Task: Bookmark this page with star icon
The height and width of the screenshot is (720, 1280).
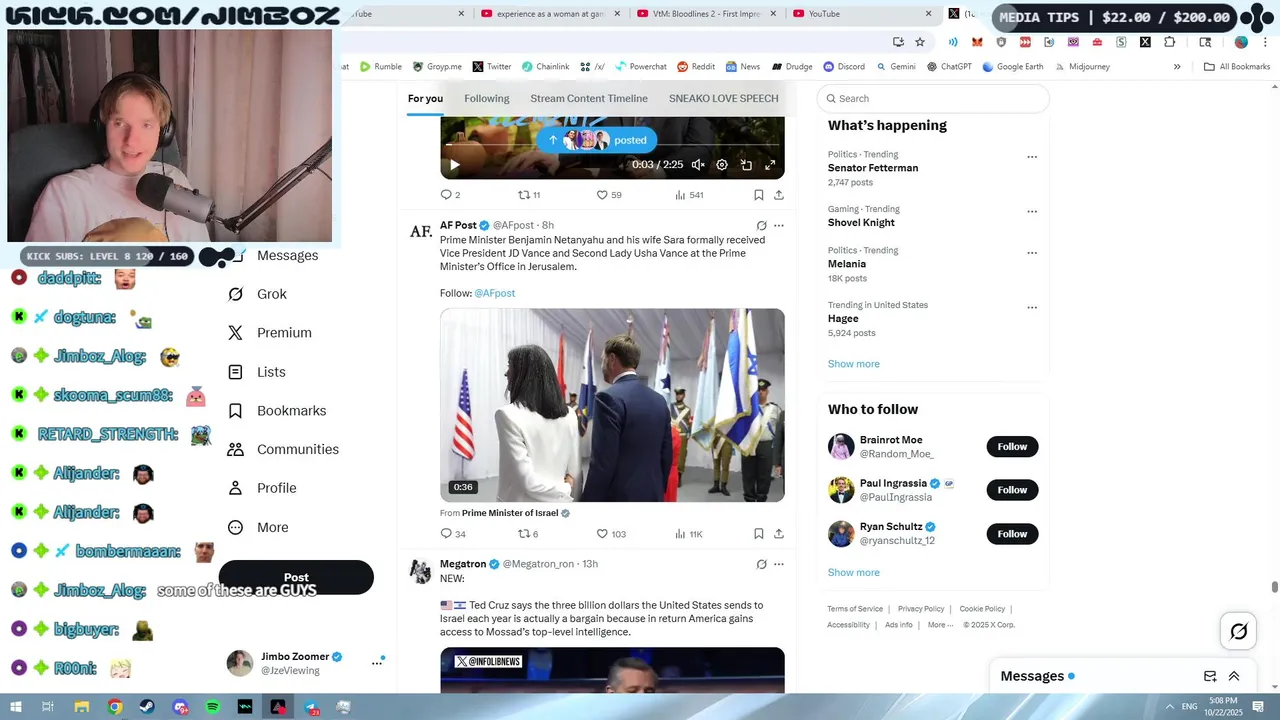Action: (x=920, y=42)
